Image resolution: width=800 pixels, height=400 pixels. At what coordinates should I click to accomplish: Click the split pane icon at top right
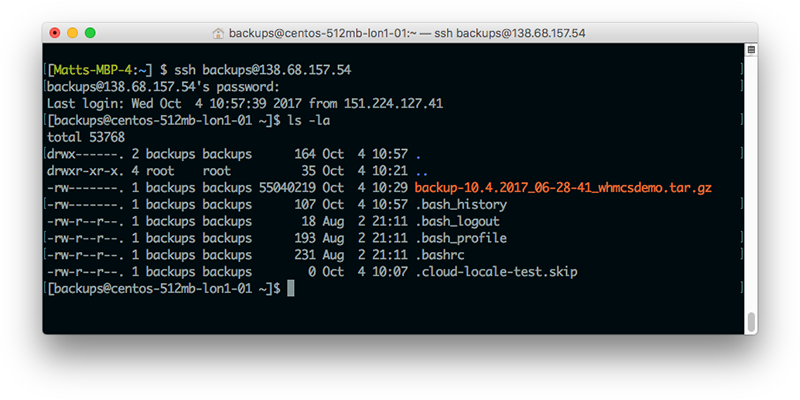tap(751, 49)
